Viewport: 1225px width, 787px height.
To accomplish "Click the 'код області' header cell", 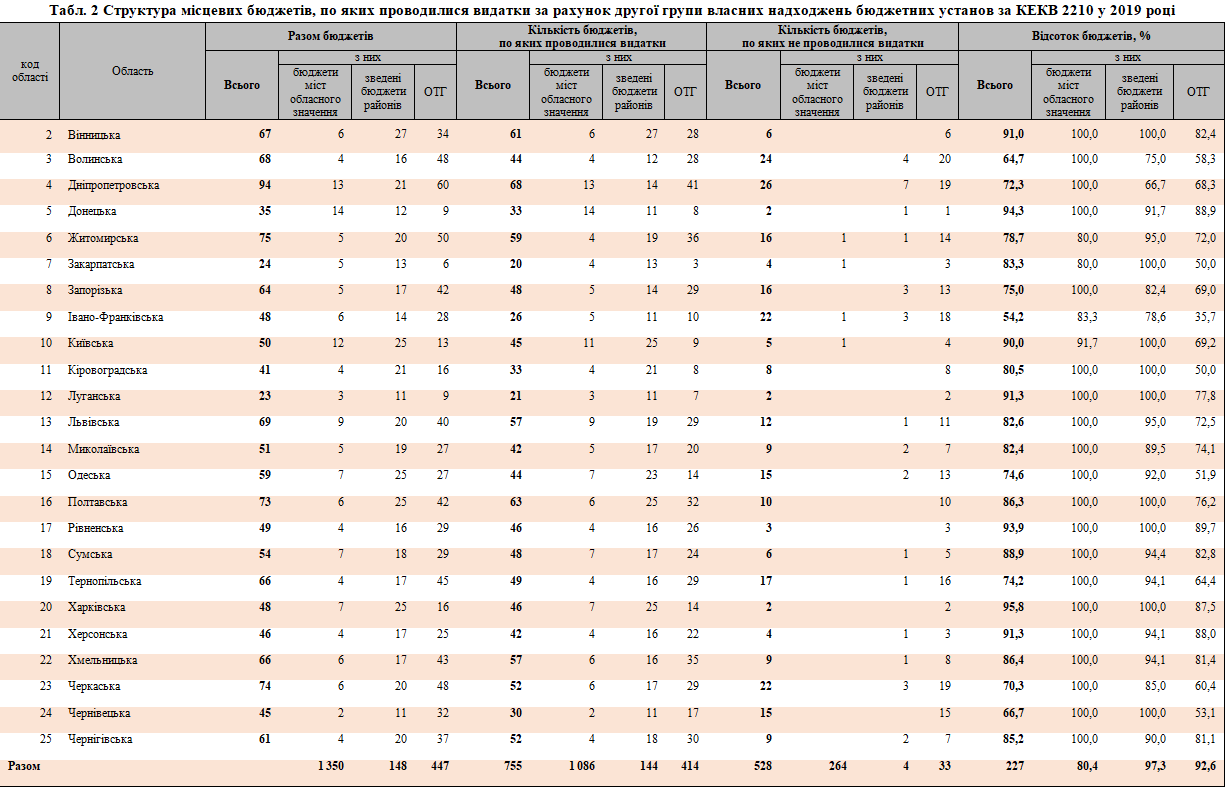I will tap(30, 71).
